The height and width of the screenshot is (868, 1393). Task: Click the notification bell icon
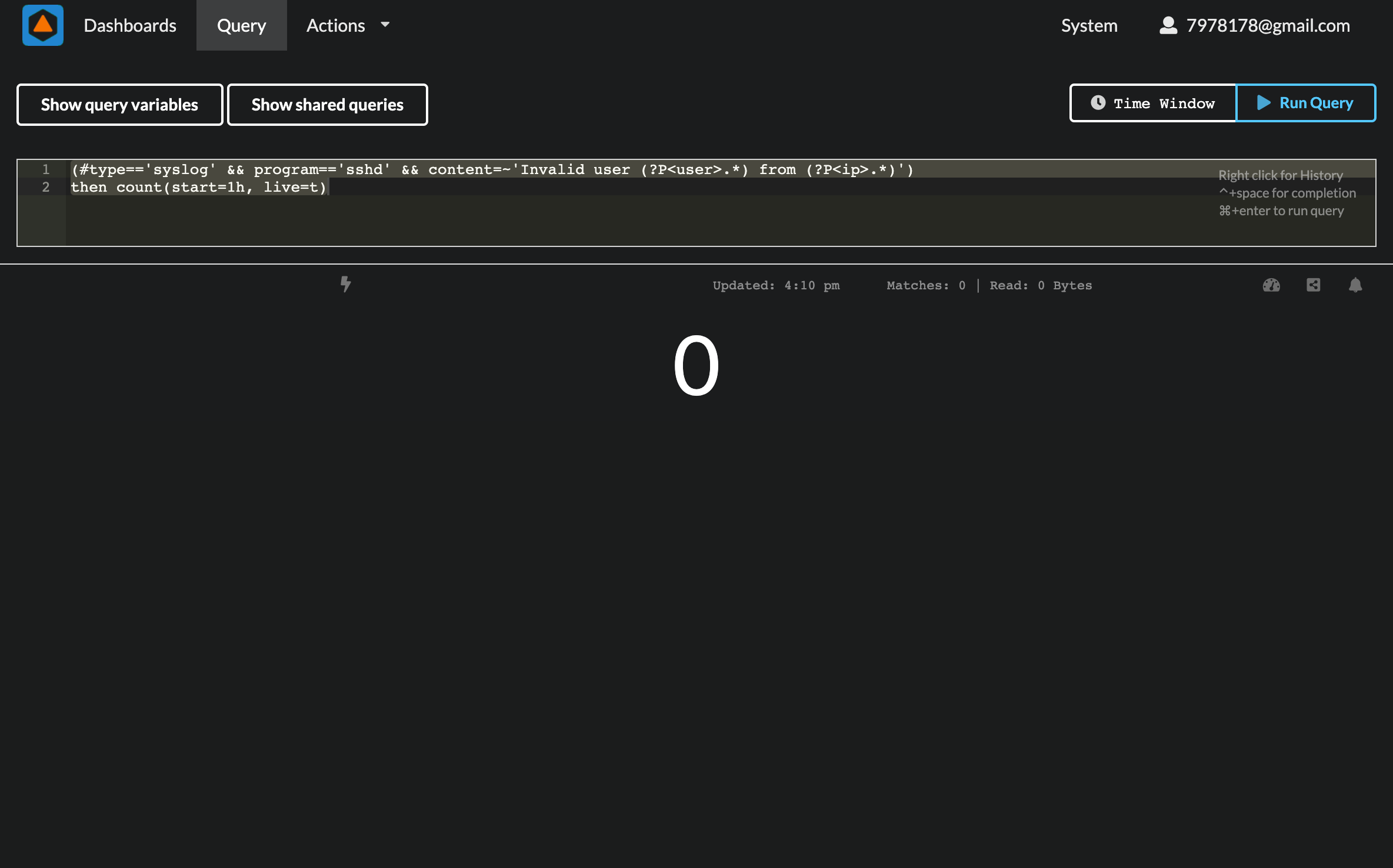[x=1355, y=285]
